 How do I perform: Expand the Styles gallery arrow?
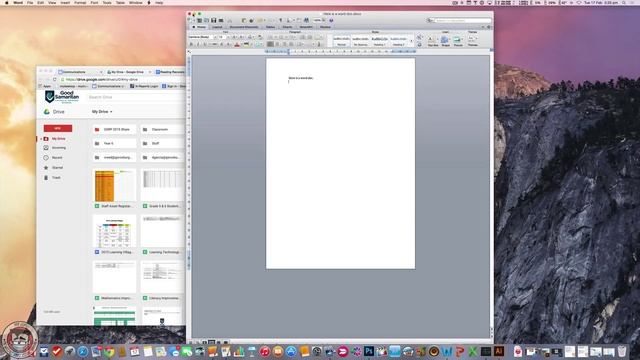coord(411,41)
